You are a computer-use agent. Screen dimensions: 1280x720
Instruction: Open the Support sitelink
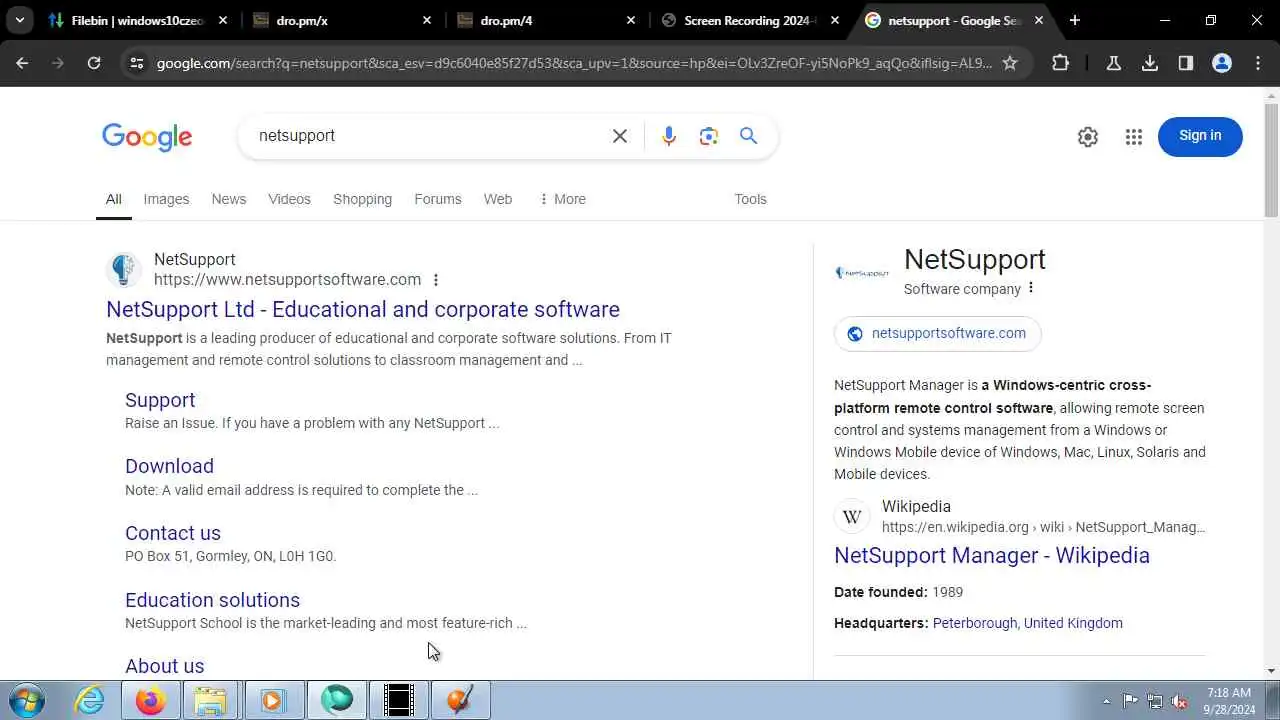[160, 400]
